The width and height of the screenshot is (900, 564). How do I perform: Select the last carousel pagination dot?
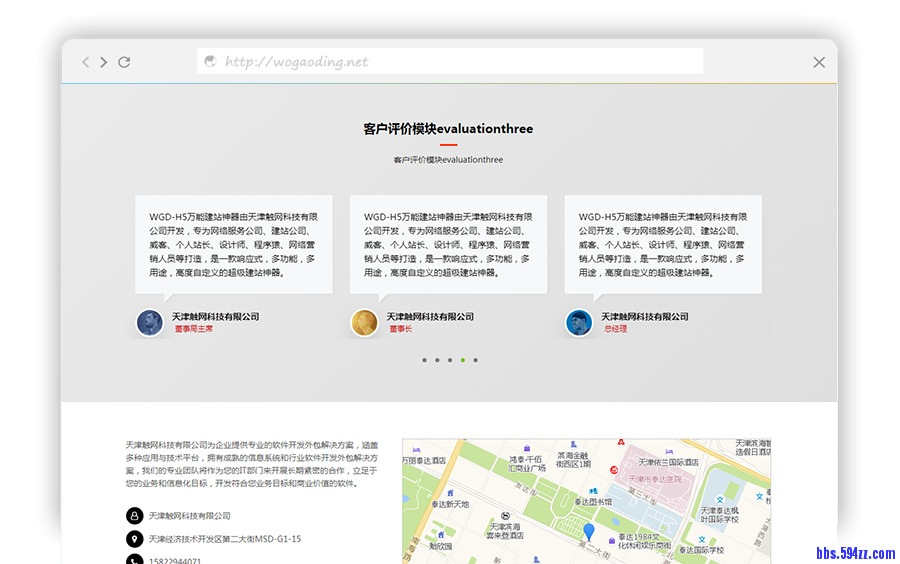tap(475, 360)
